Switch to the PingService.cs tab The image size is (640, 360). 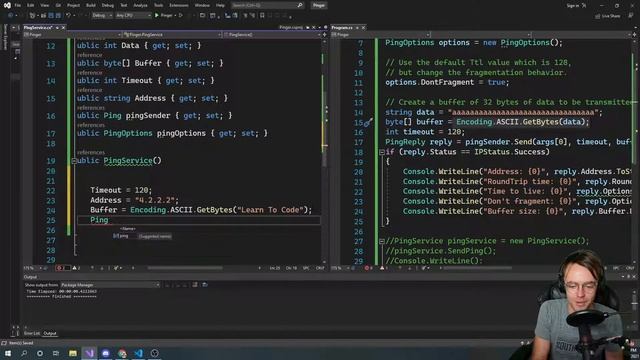38,27
